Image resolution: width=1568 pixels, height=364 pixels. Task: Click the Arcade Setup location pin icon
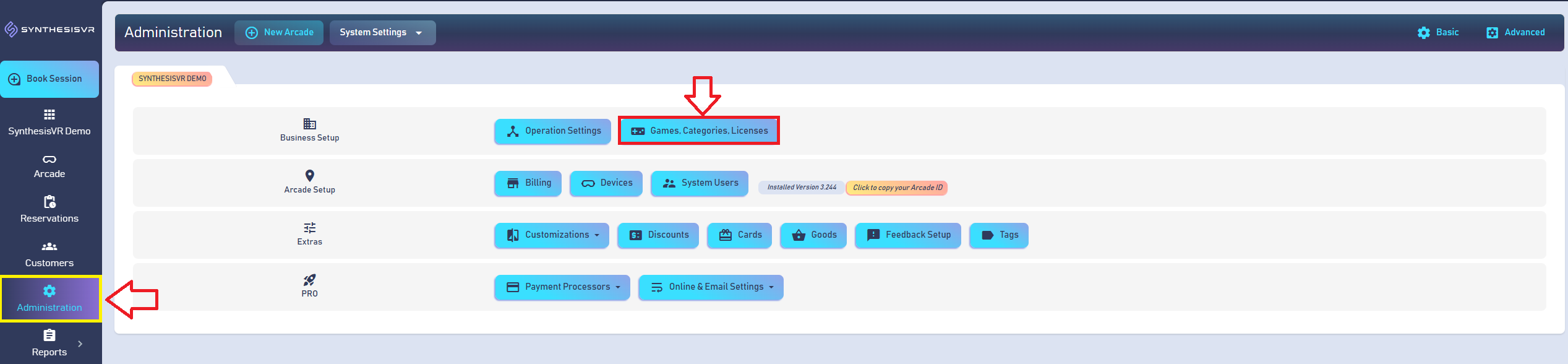310,176
